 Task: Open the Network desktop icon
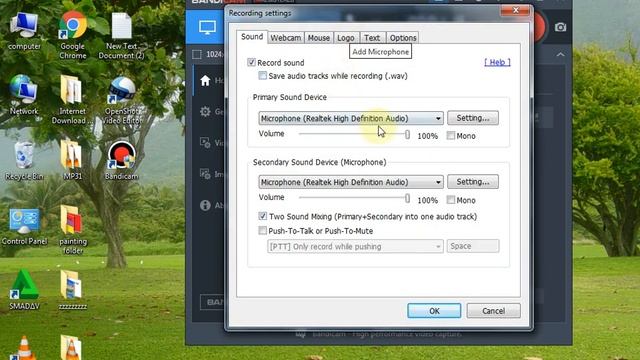(x=24, y=95)
